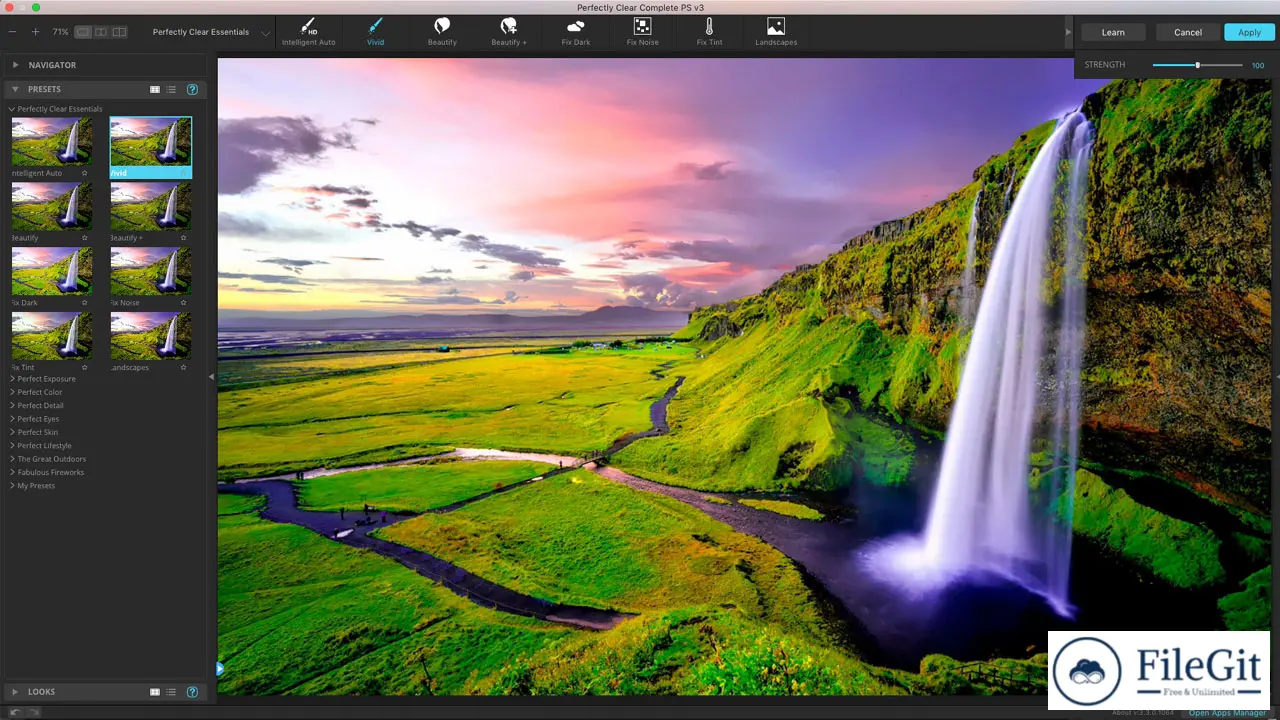The image size is (1280, 720).
Task: Select the Fix Tint preset thumbnail
Action: [x=52, y=336]
